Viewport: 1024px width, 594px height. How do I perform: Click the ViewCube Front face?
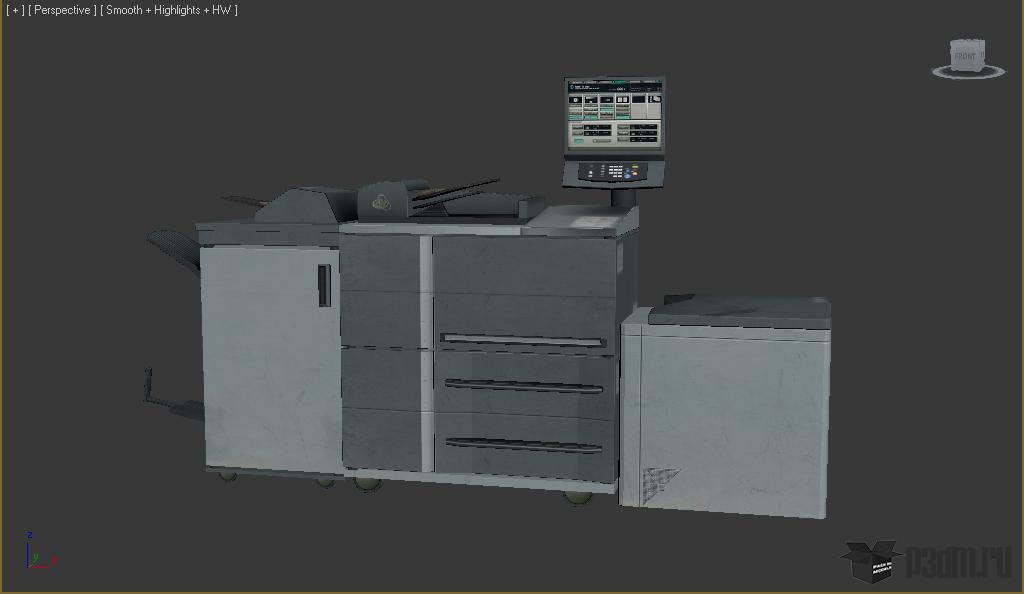[966, 56]
